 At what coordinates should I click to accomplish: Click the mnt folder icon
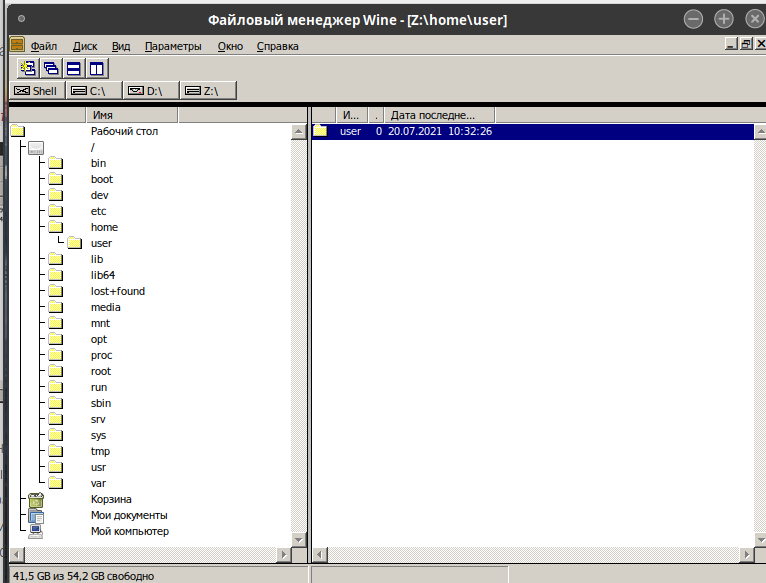[56, 323]
